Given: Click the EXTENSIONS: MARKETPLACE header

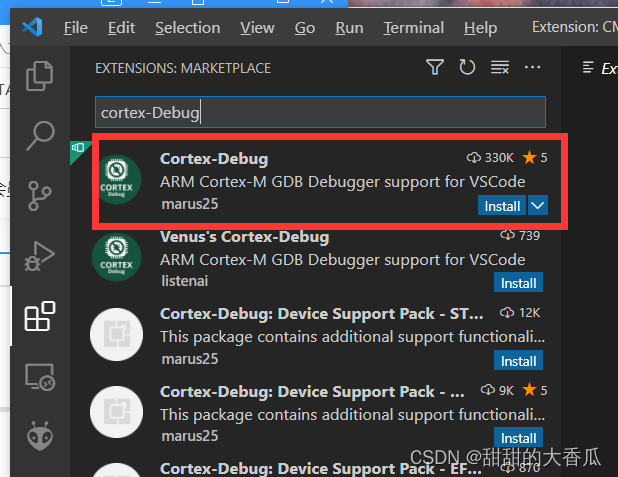Looking at the screenshot, I should pyautogui.click(x=183, y=68).
